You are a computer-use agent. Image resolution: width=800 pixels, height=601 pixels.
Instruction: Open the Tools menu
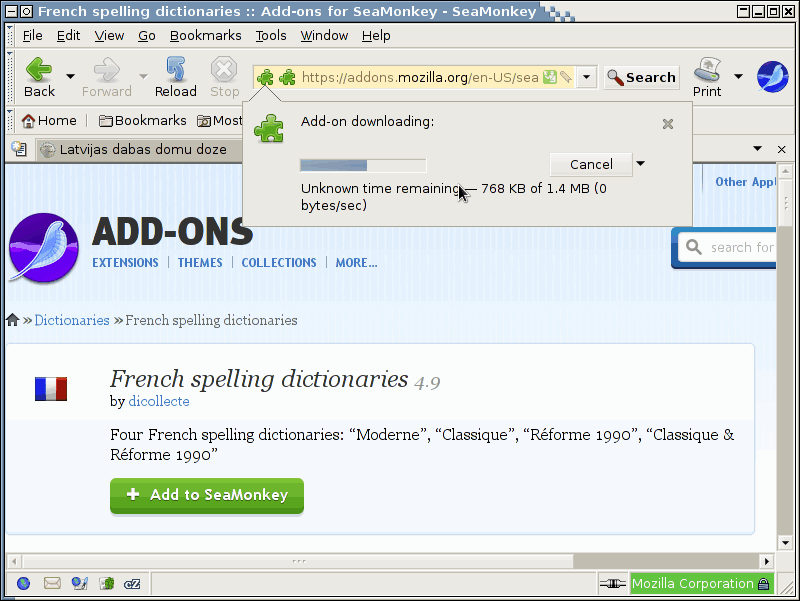pos(271,36)
